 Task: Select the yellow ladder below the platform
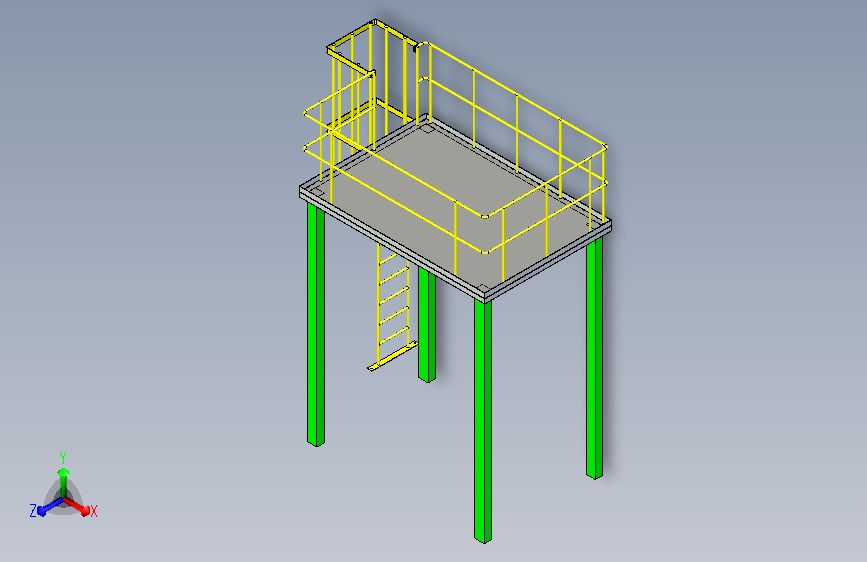click(x=393, y=310)
